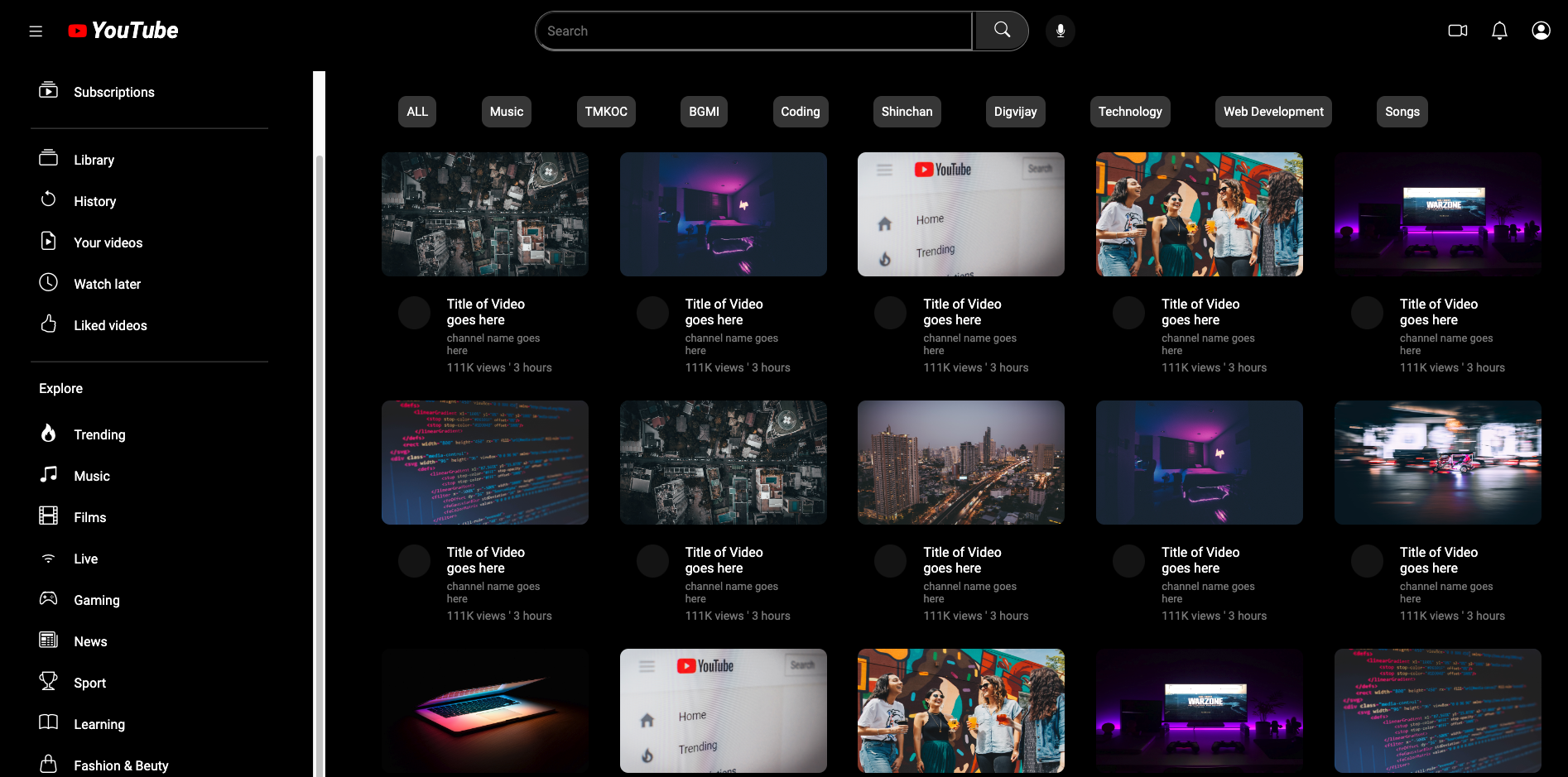The height and width of the screenshot is (777, 1568).
Task: Open History from the sidebar
Action: pos(94,201)
